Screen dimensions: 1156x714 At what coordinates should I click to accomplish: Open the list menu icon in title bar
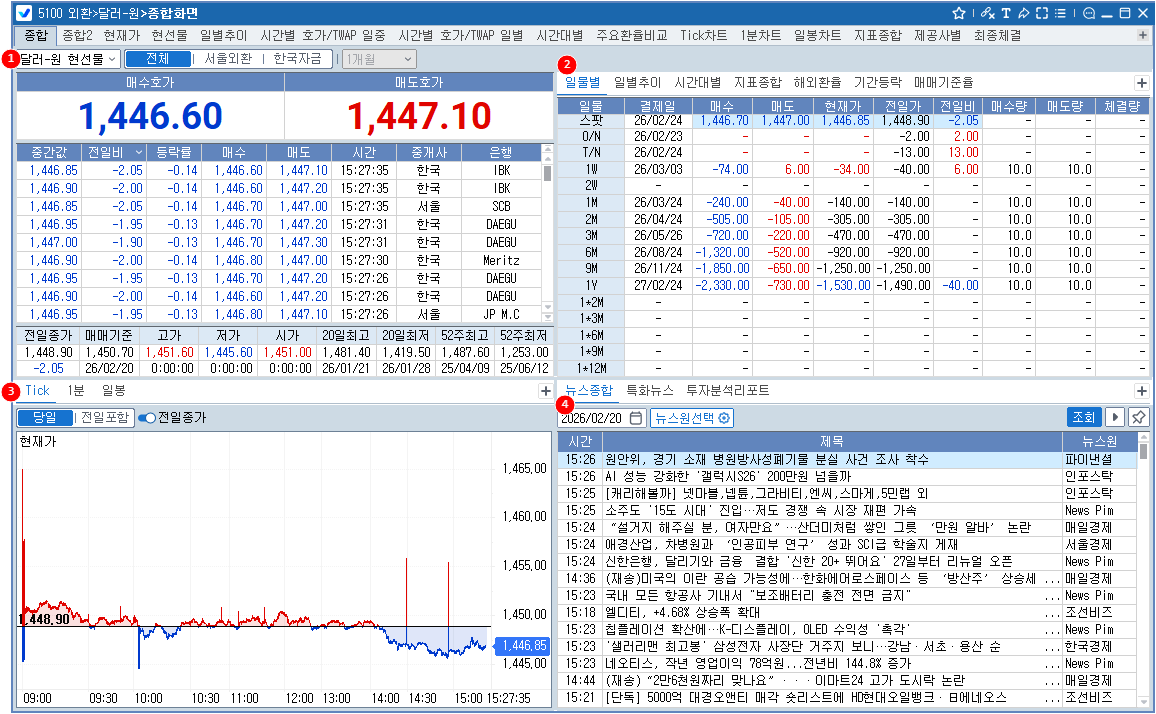click(1059, 13)
